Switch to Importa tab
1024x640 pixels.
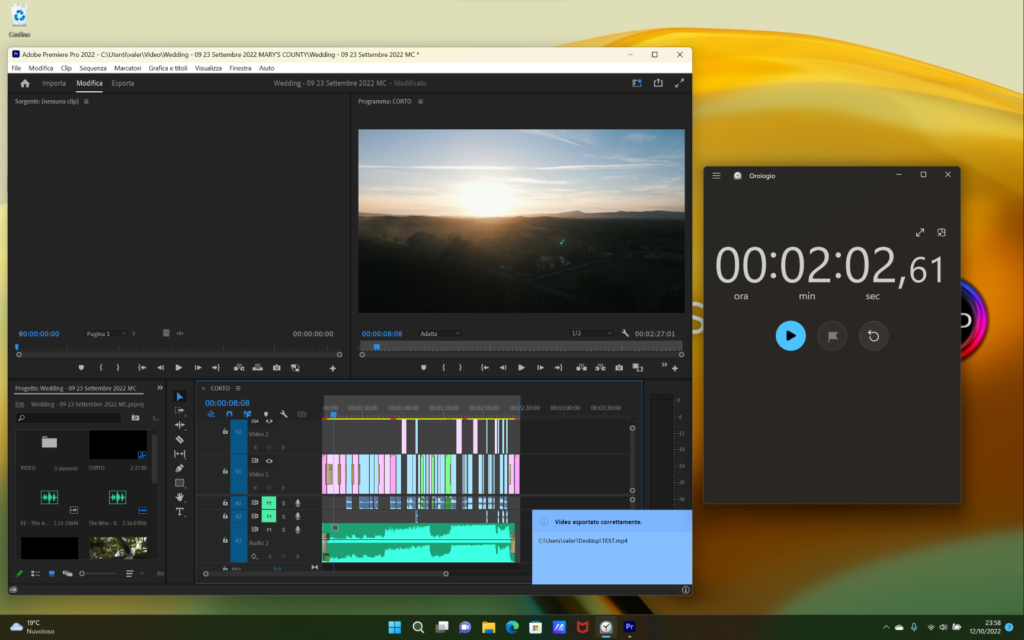(54, 83)
